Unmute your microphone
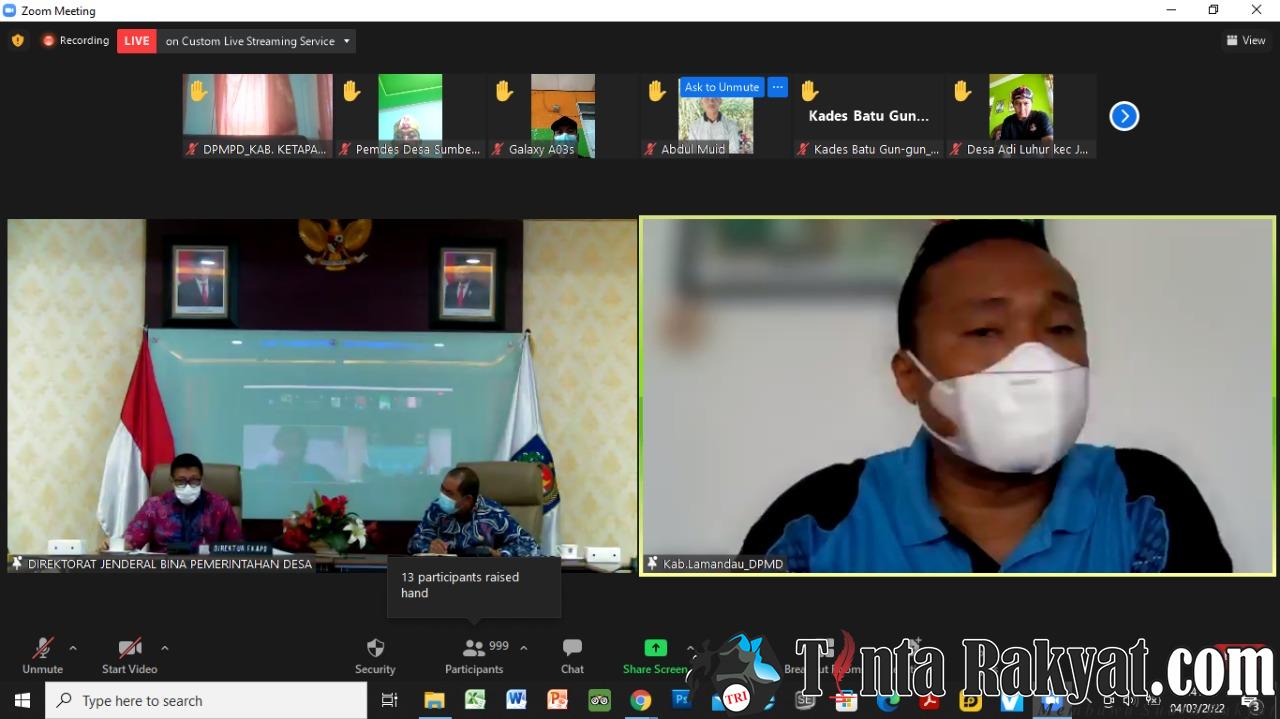1280x719 pixels. coord(42,656)
